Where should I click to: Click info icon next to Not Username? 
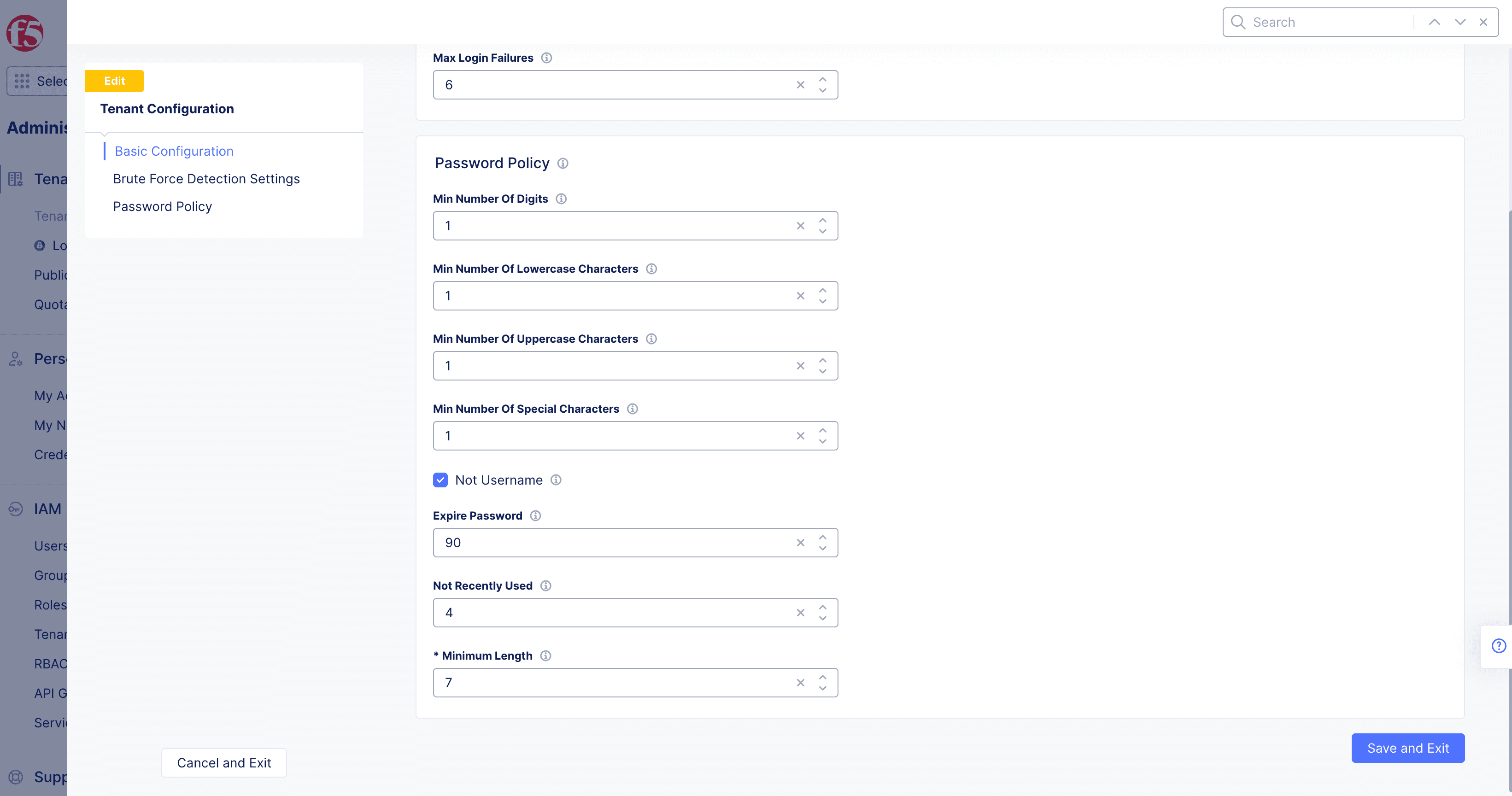coord(556,480)
